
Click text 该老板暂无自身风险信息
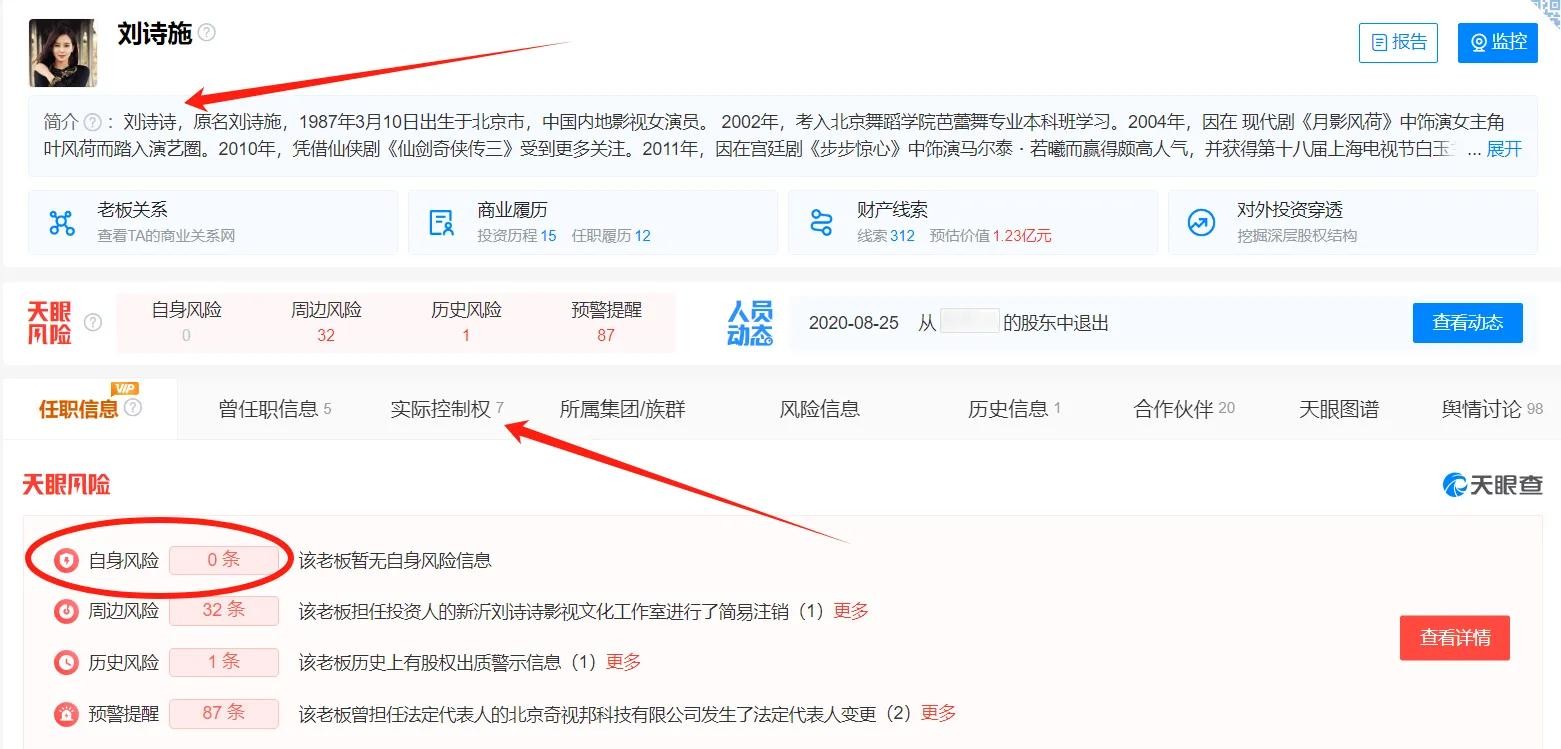[395, 561]
